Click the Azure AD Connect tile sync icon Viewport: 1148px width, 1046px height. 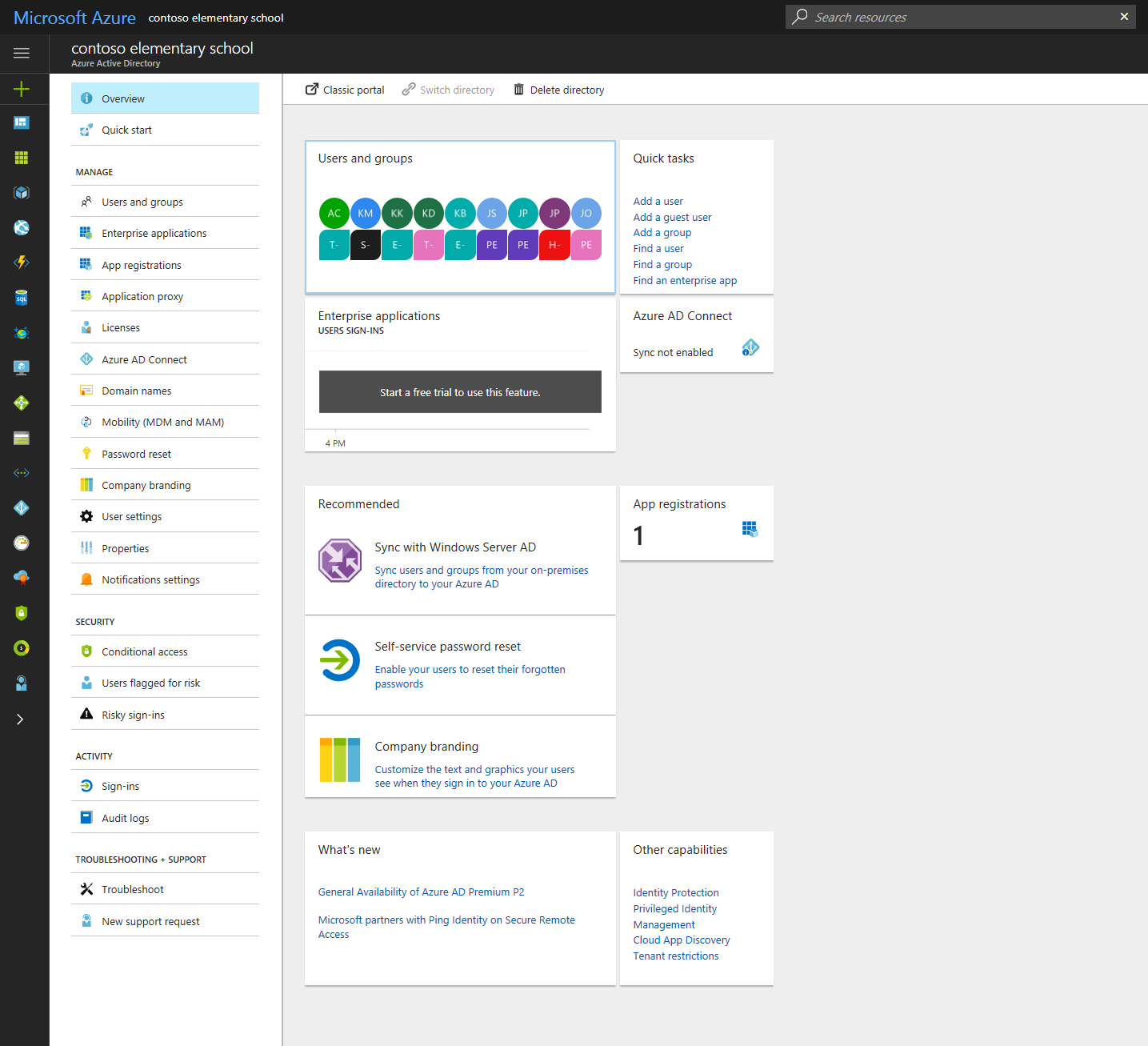750,347
